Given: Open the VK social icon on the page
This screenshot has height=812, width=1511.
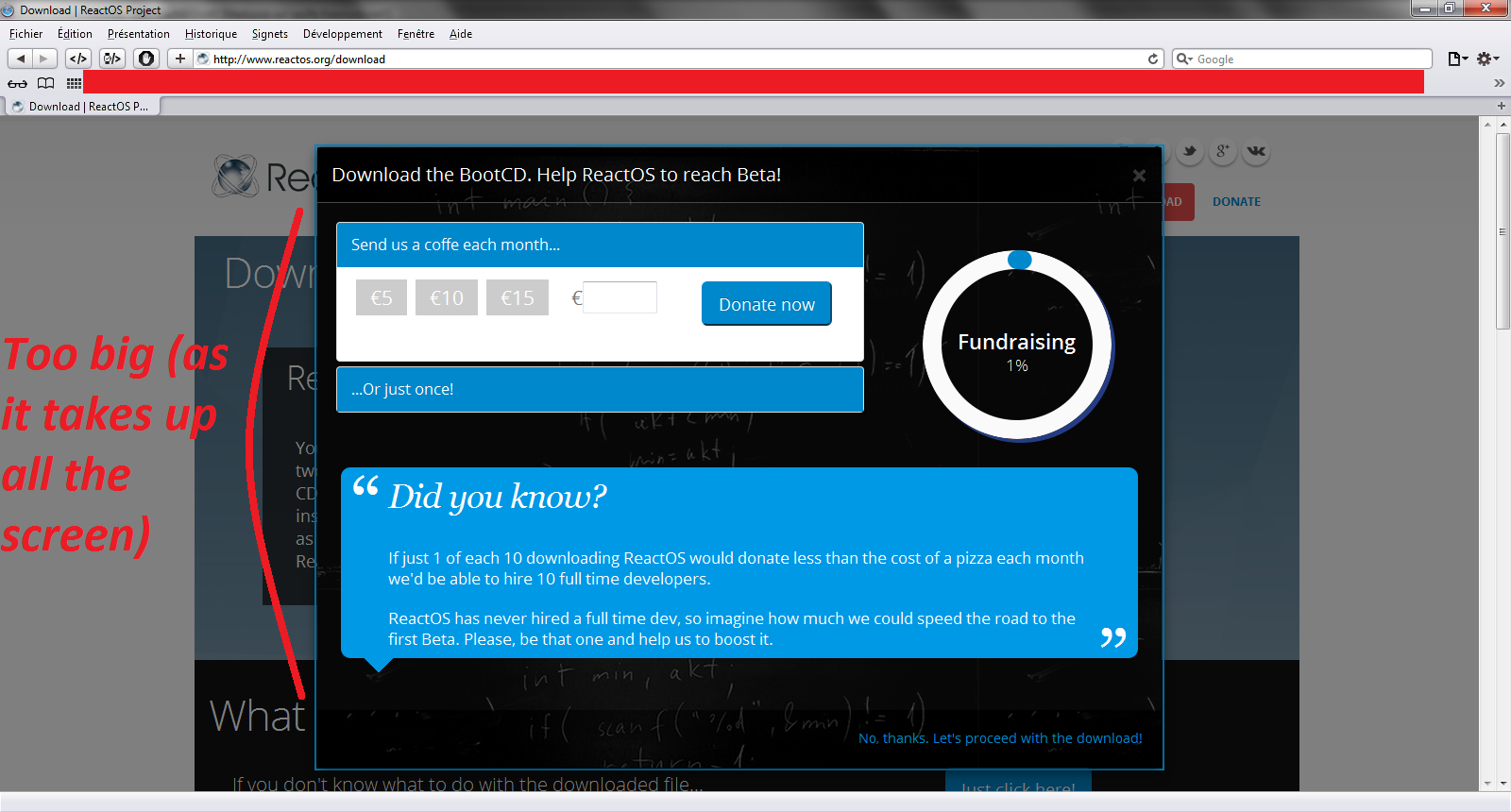Looking at the screenshot, I should tap(1256, 151).
